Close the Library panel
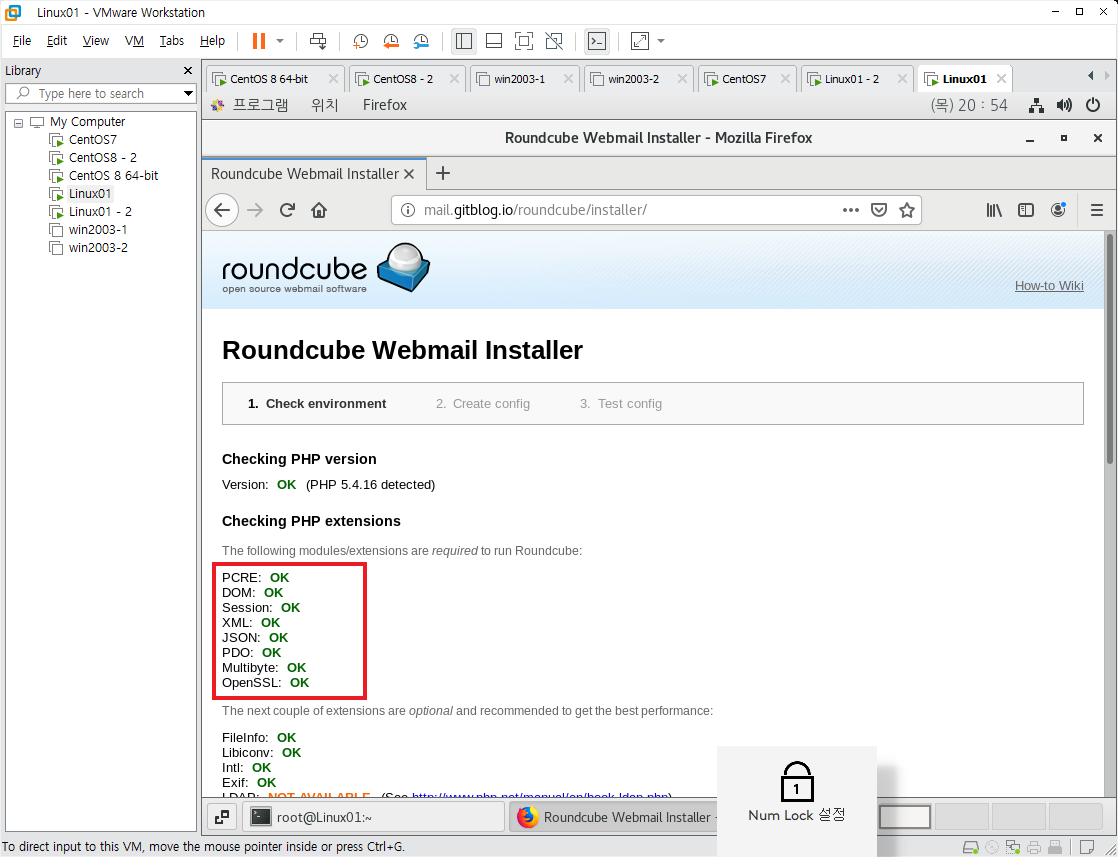The height and width of the screenshot is (857, 1118). [x=188, y=71]
